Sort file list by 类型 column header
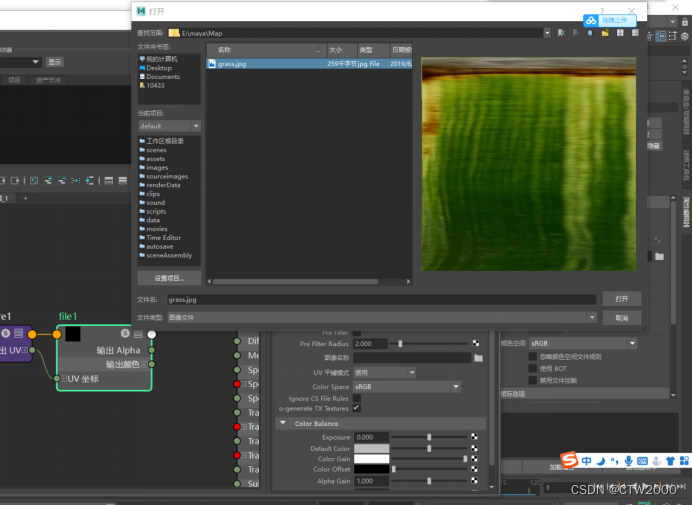Screen dimensions: 693x505 [373, 50]
